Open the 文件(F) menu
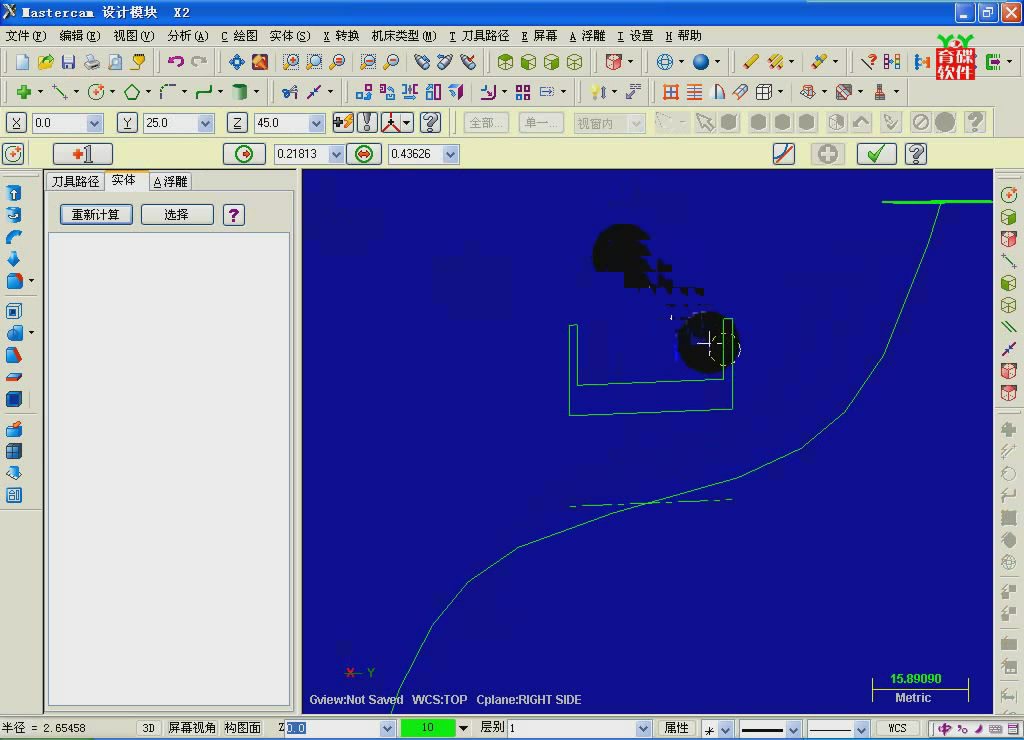 (x=26, y=36)
